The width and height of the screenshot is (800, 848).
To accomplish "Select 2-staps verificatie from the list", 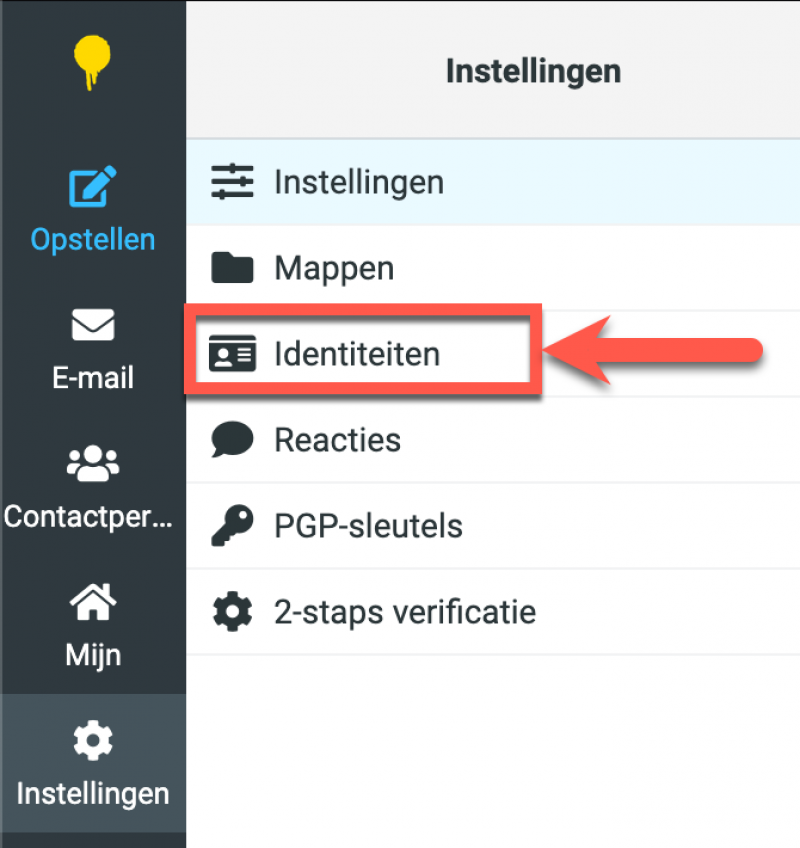I will [403, 611].
